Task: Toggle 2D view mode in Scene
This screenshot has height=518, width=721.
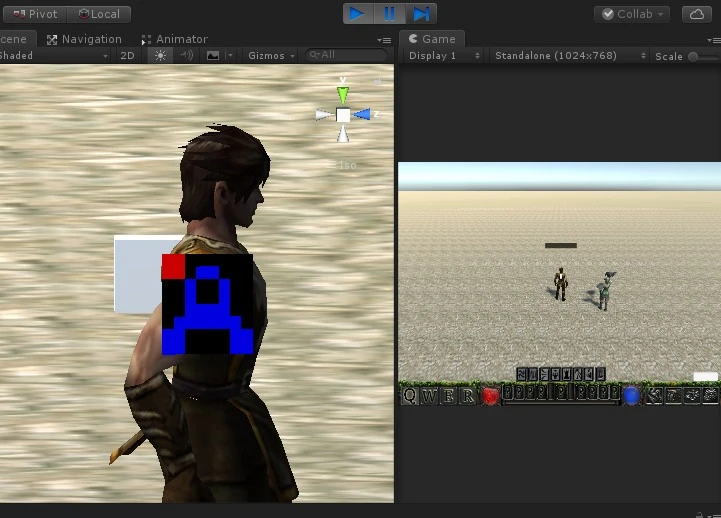Action: coord(127,56)
